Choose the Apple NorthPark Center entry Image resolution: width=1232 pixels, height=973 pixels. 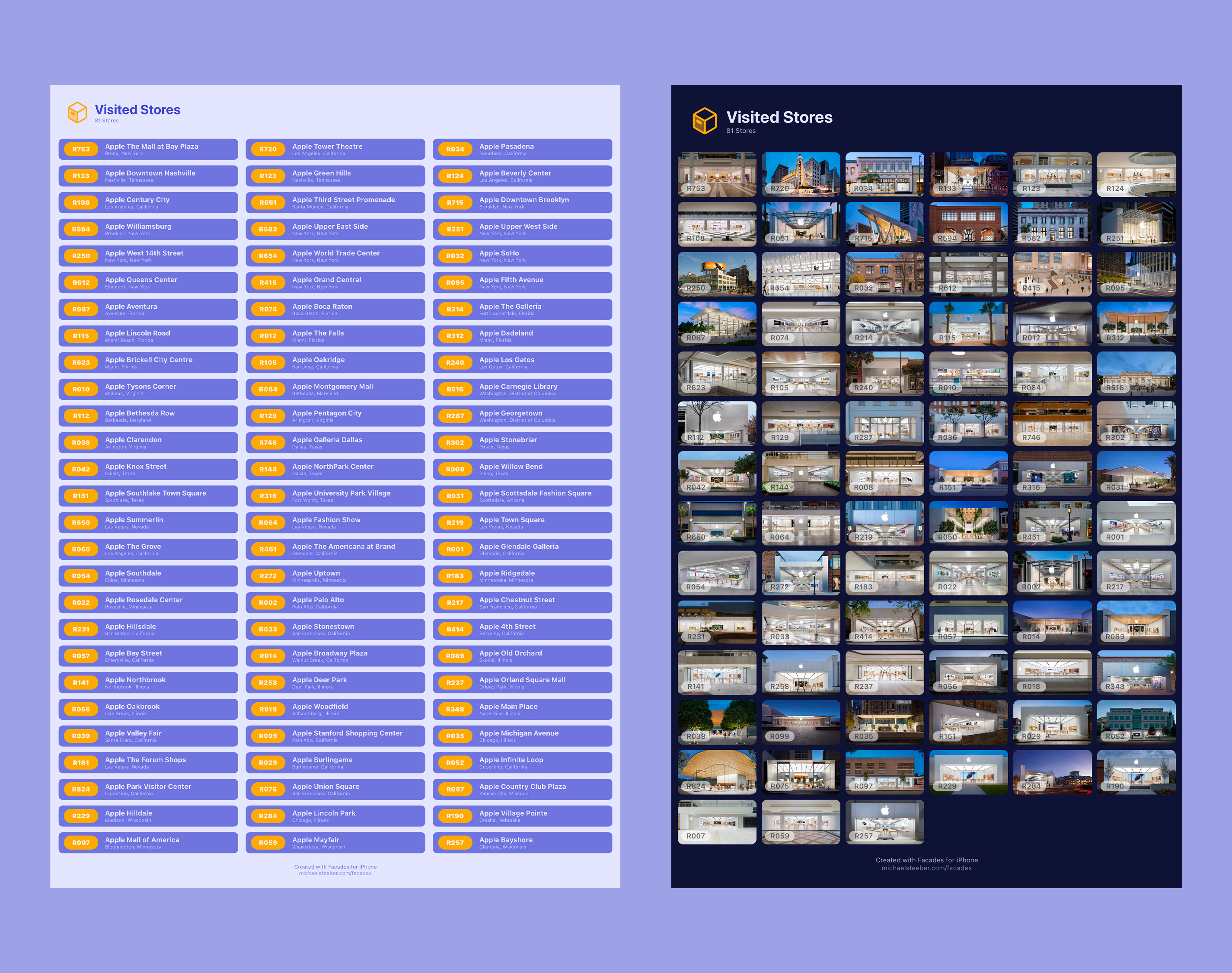tap(335, 469)
